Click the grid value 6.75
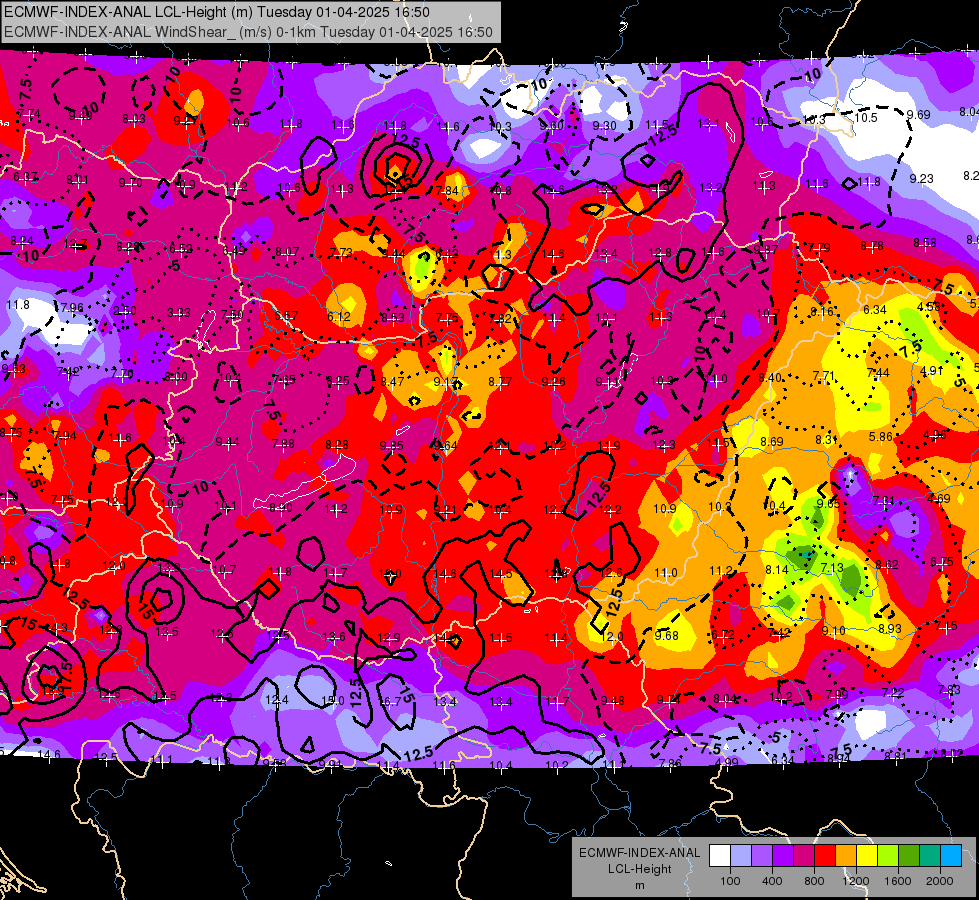The height and width of the screenshot is (900, 979). pyautogui.click(x=942, y=561)
